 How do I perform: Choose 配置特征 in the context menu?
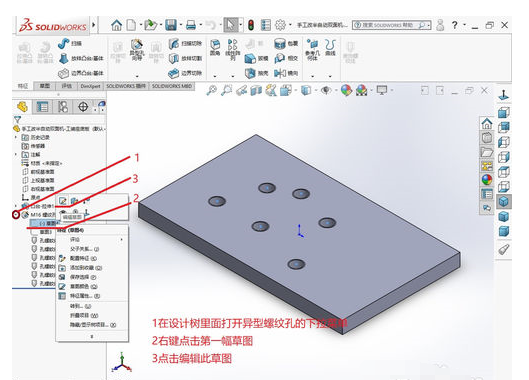tap(92, 259)
